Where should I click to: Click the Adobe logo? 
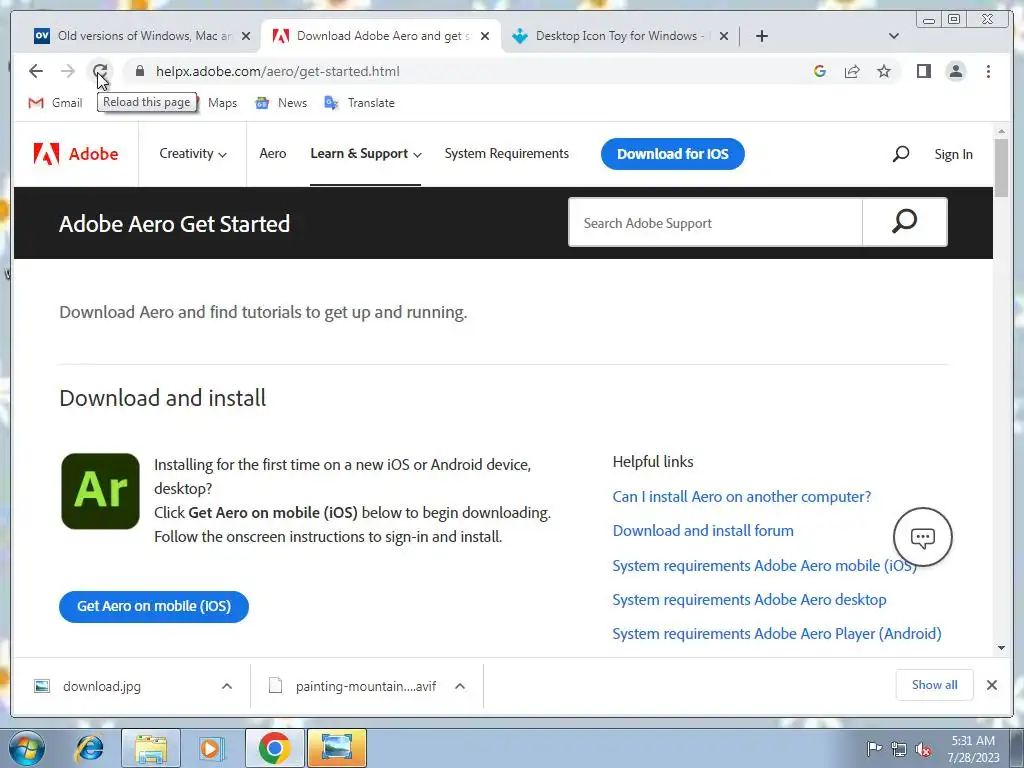(x=76, y=154)
